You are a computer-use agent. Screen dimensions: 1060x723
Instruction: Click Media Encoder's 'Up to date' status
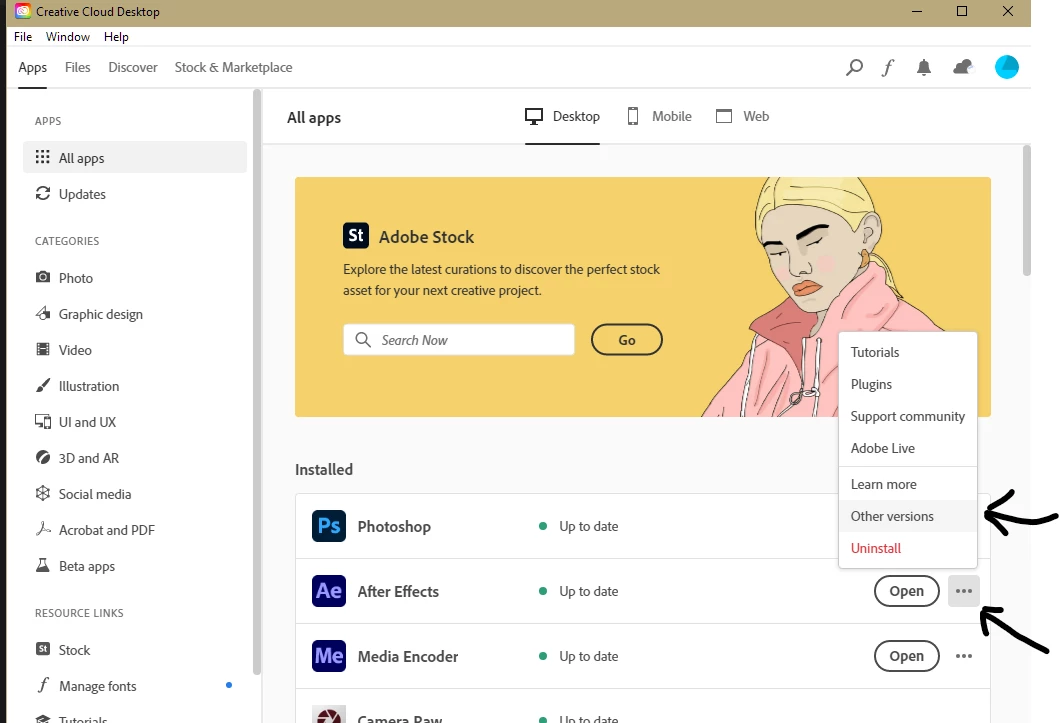coord(588,656)
